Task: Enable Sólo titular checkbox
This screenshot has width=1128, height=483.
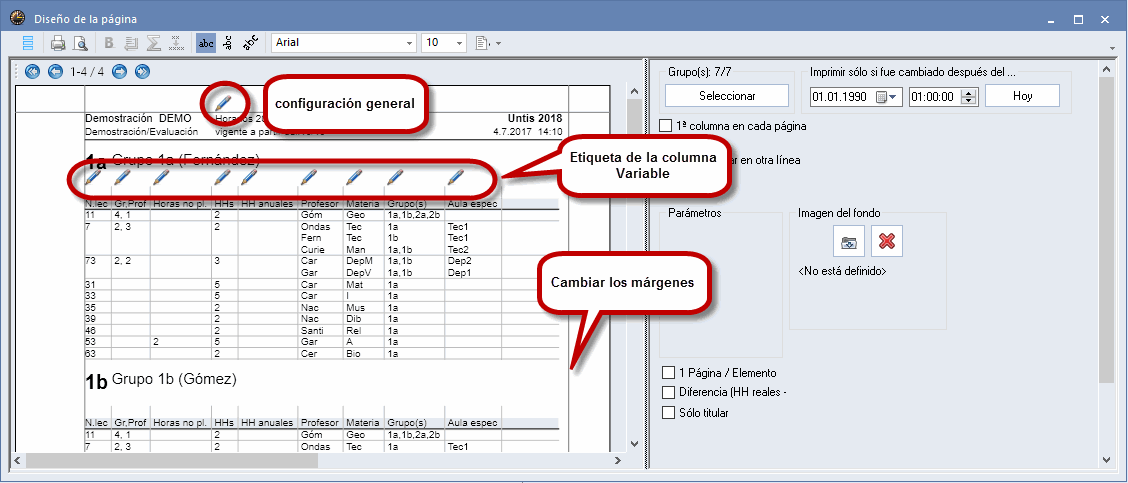Action: (x=668, y=412)
